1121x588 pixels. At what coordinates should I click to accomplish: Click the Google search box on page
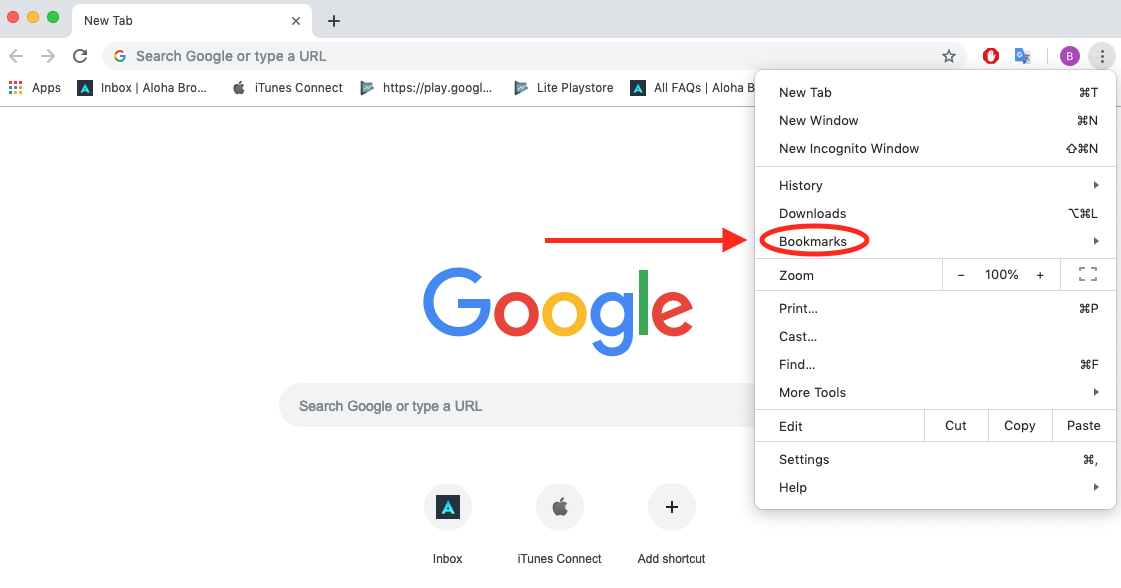coord(518,406)
